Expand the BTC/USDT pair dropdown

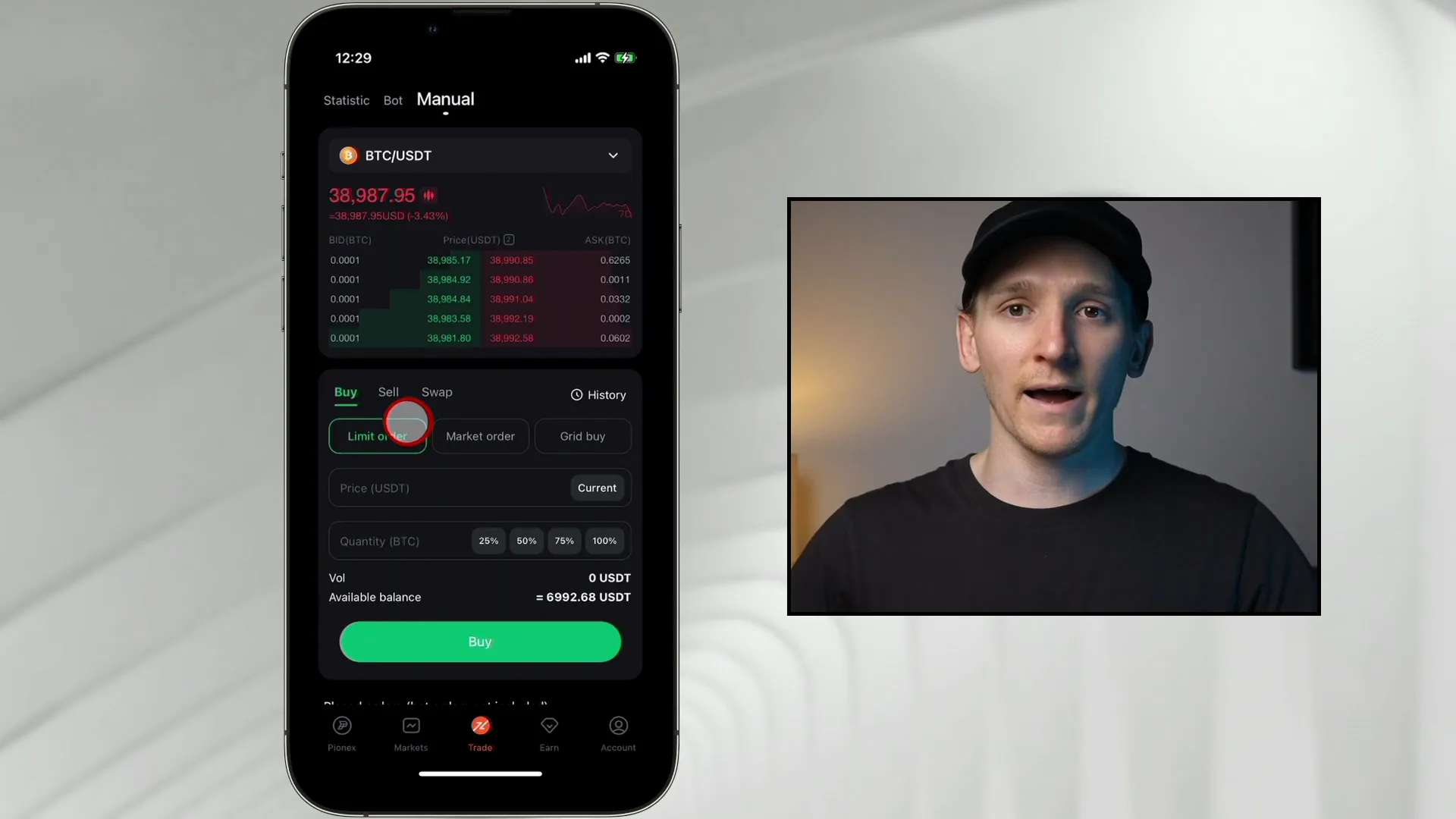click(x=613, y=155)
